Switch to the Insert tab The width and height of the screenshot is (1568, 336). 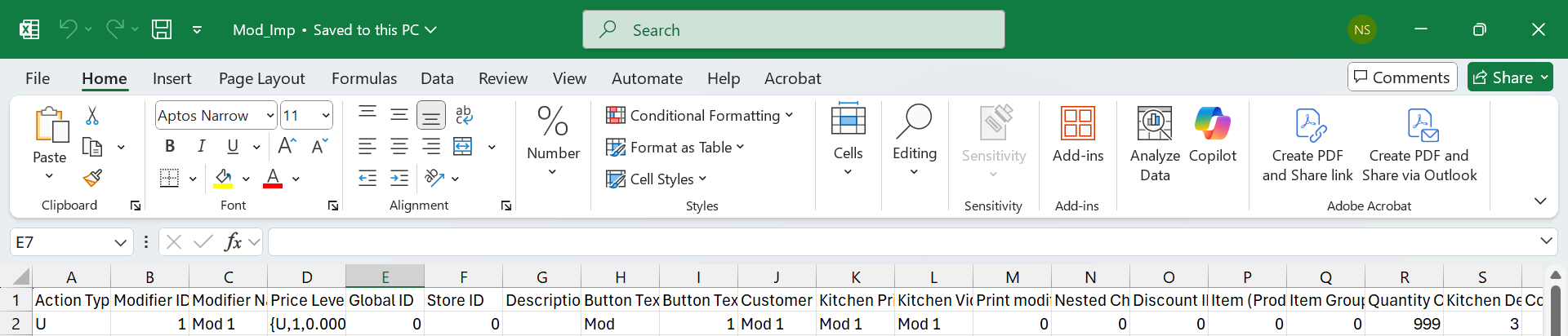[x=171, y=78]
